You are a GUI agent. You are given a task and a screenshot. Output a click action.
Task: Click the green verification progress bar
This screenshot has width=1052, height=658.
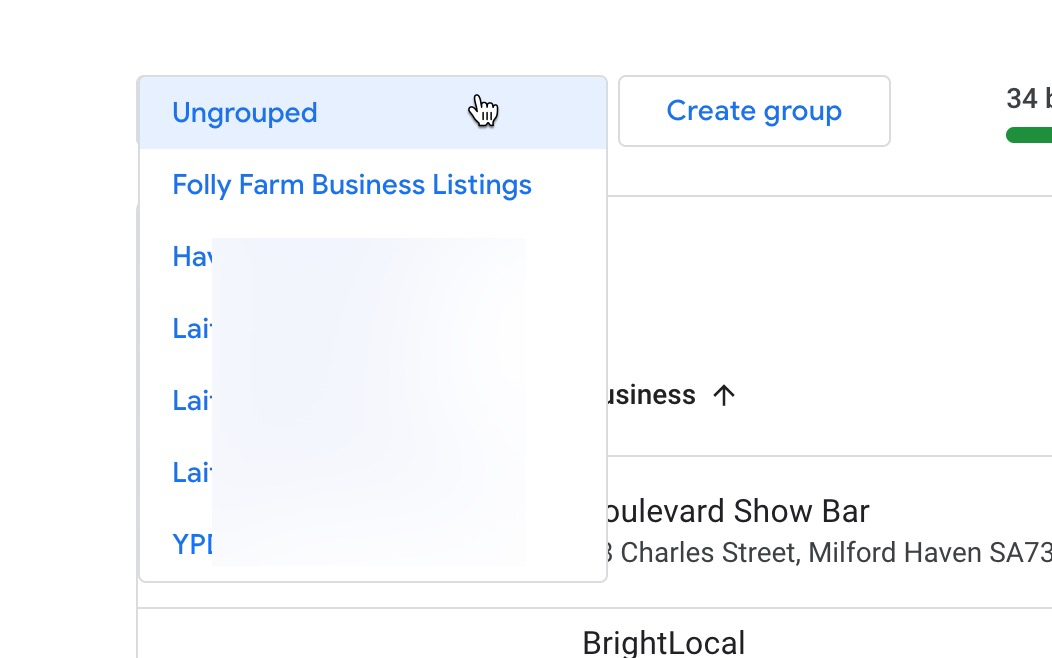(1030, 135)
